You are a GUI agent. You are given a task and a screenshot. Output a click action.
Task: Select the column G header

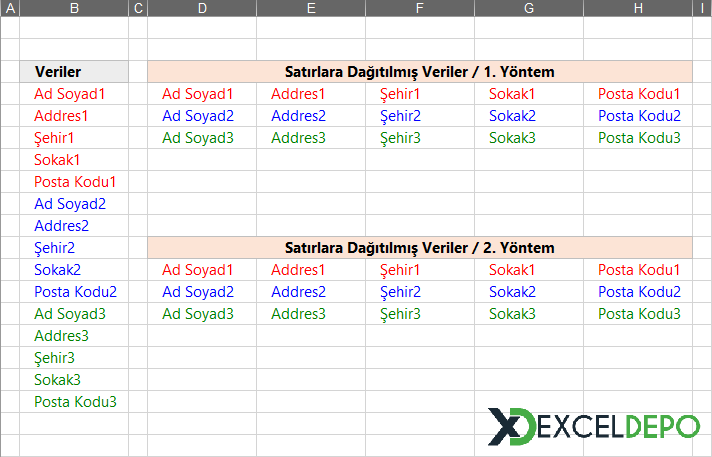click(x=529, y=8)
